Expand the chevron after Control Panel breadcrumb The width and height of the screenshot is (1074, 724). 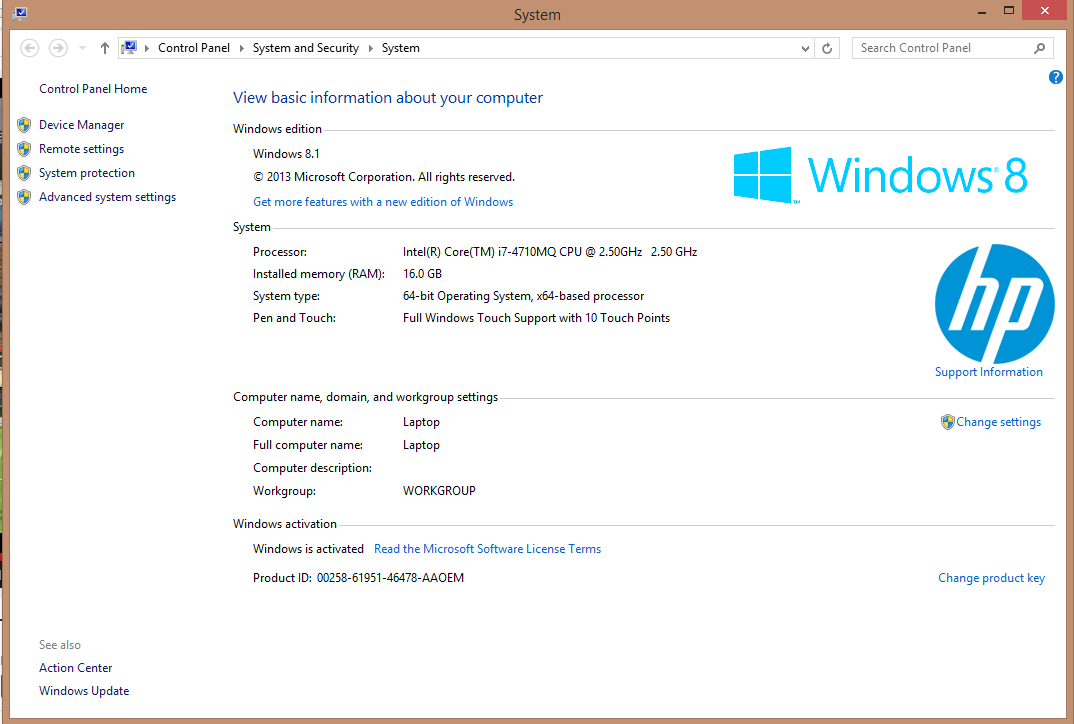tap(242, 48)
